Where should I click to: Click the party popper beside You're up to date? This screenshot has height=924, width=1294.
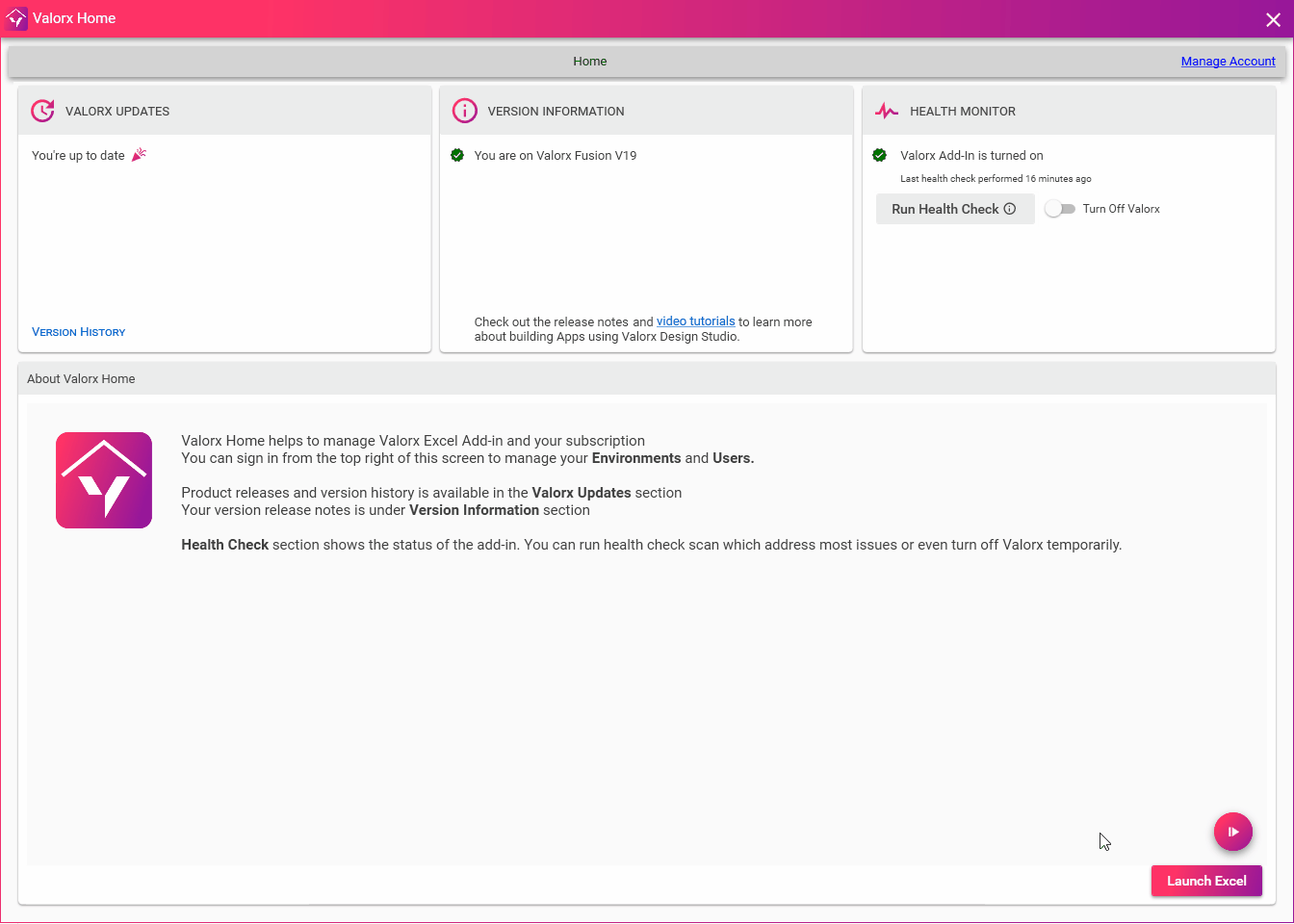(138, 154)
